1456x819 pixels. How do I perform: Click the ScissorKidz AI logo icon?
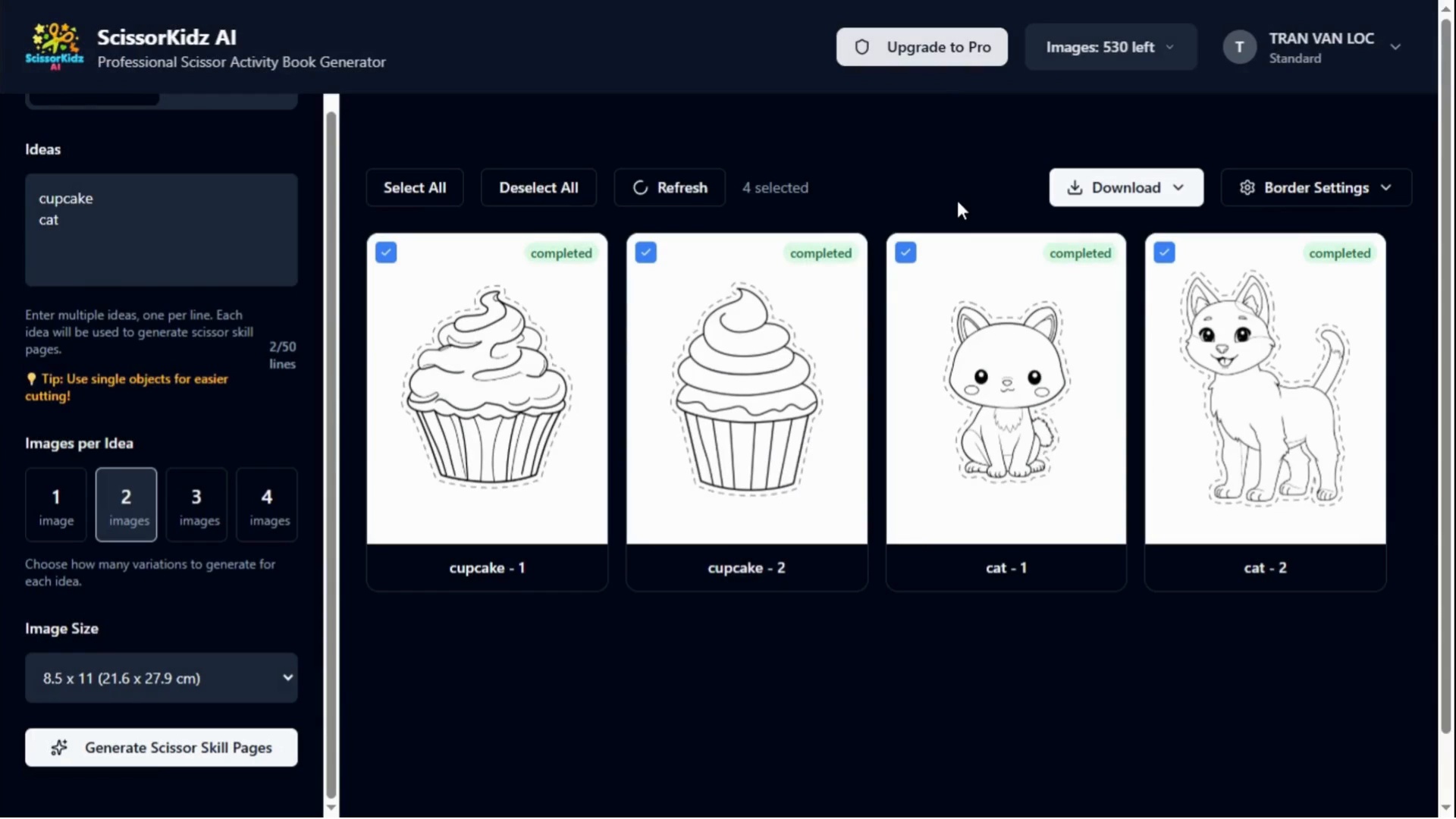point(55,46)
